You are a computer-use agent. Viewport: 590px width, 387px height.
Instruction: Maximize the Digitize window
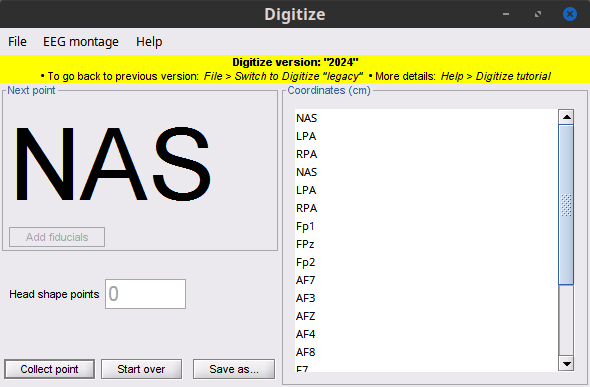point(538,14)
